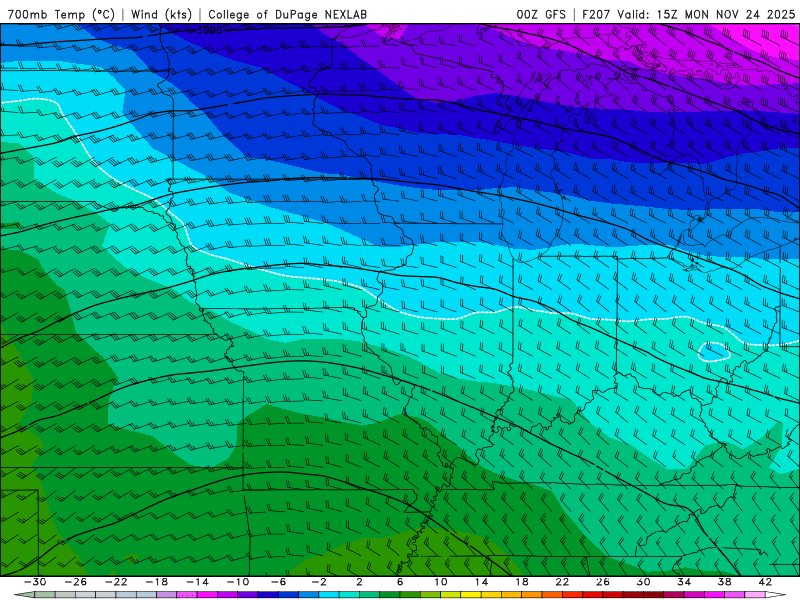Click the "F207 Valid: 15Z MON NOV 24 2025" text
Screen dimensions: 800x600
coord(688,14)
